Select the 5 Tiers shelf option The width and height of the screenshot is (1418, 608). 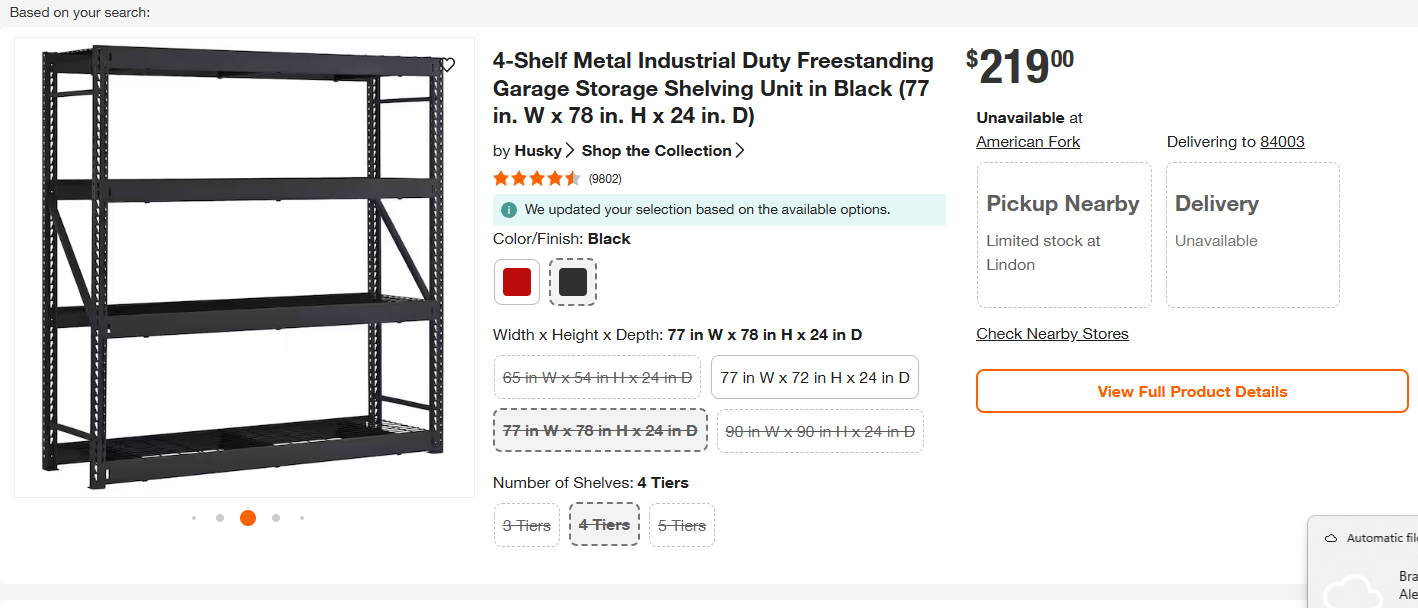[x=682, y=525]
